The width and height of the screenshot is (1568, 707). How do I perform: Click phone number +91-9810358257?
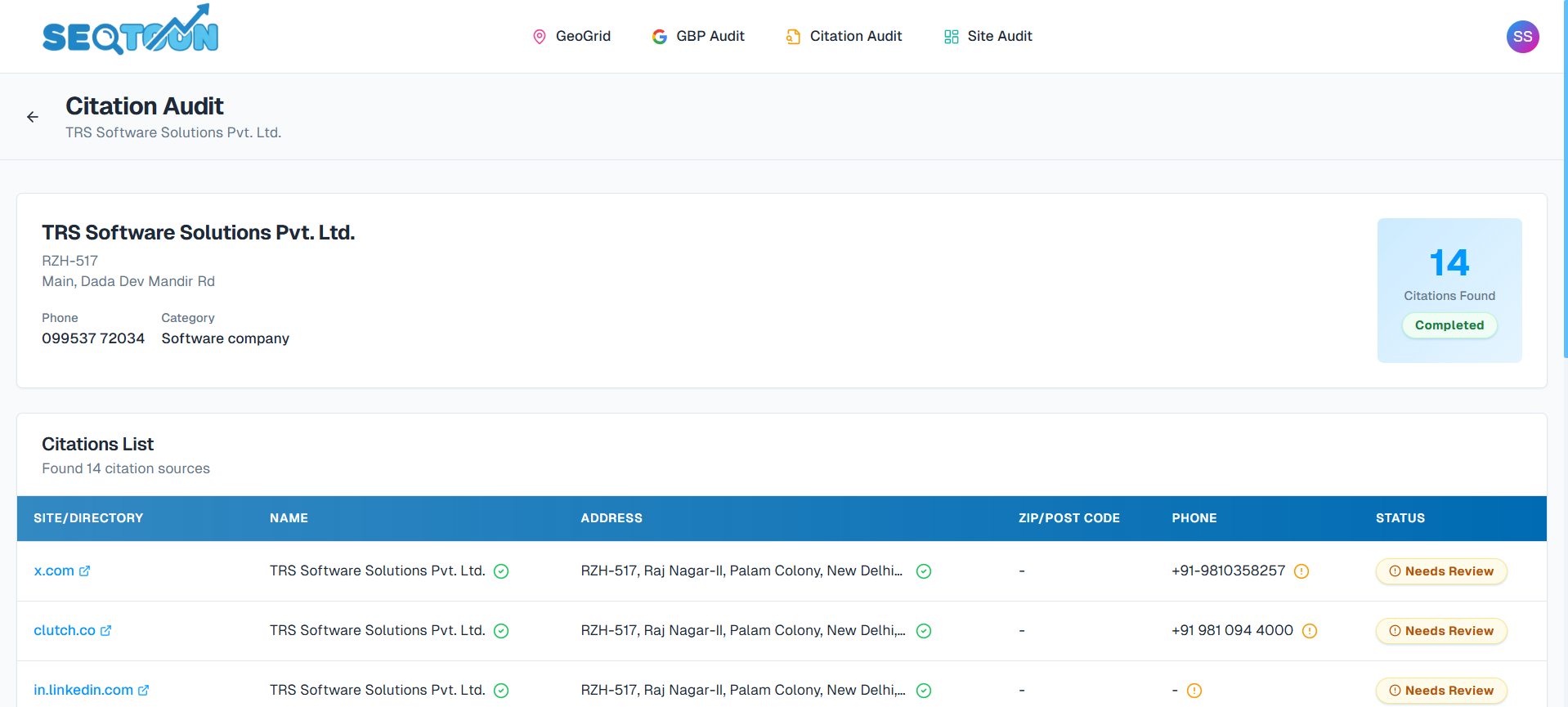click(x=1228, y=571)
